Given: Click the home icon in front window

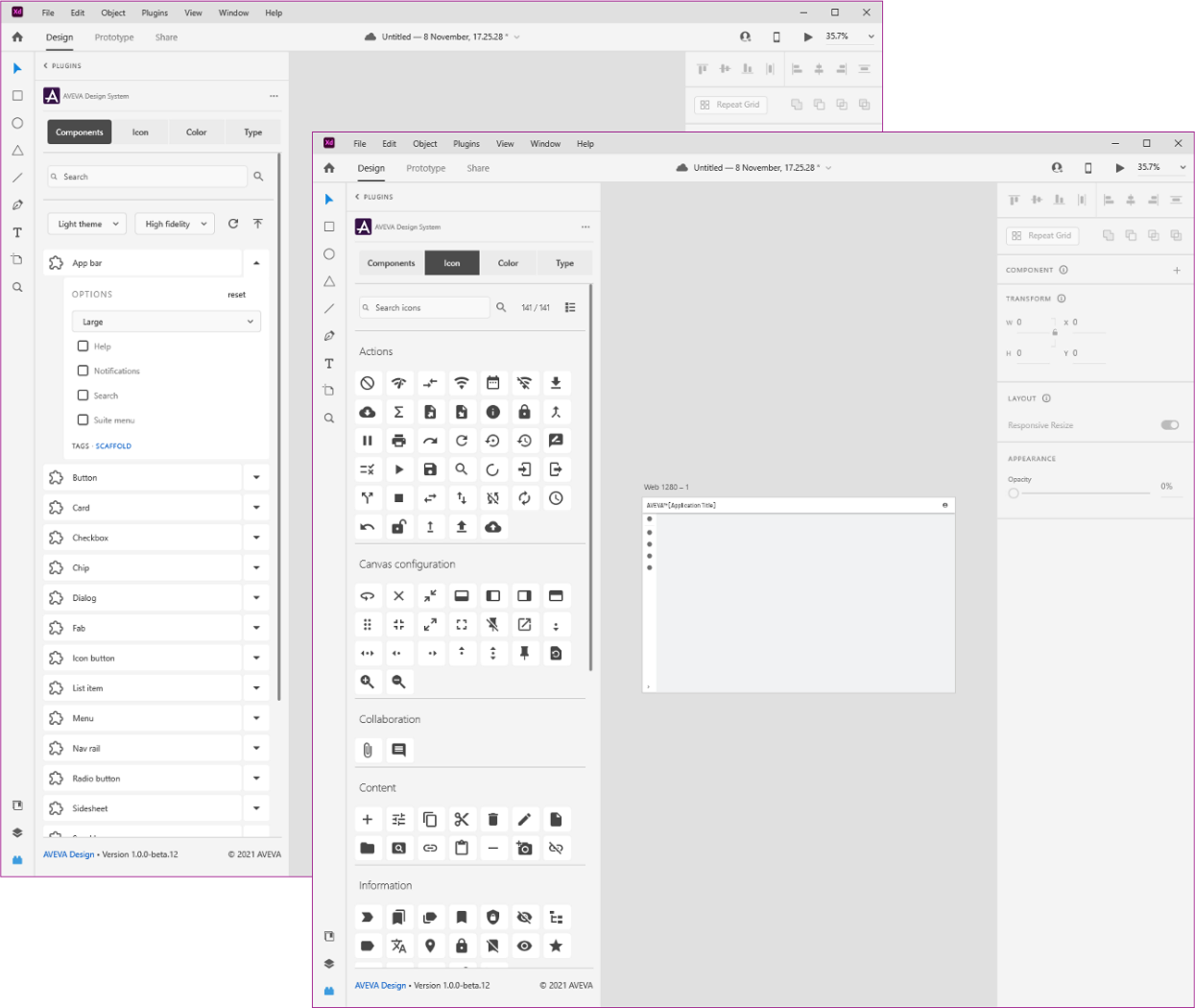Looking at the screenshot, I should 329,168.
